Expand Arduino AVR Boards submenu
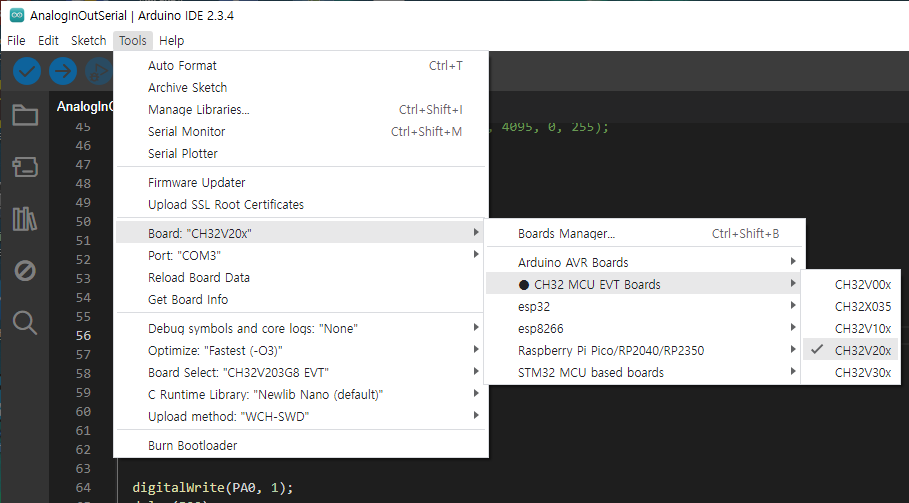 point(644,263)
